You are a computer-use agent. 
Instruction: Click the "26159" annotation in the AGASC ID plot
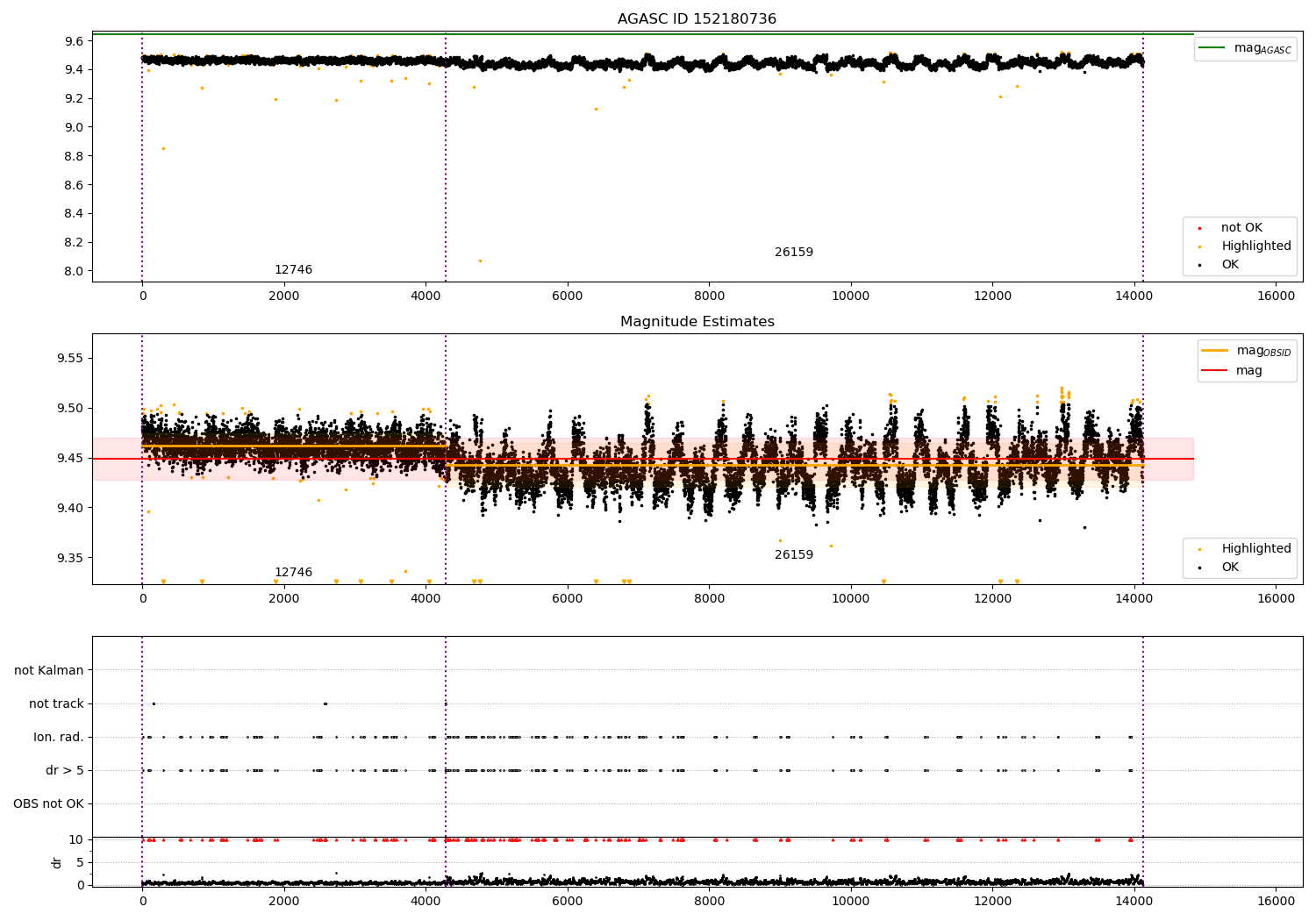pos(794,253)
